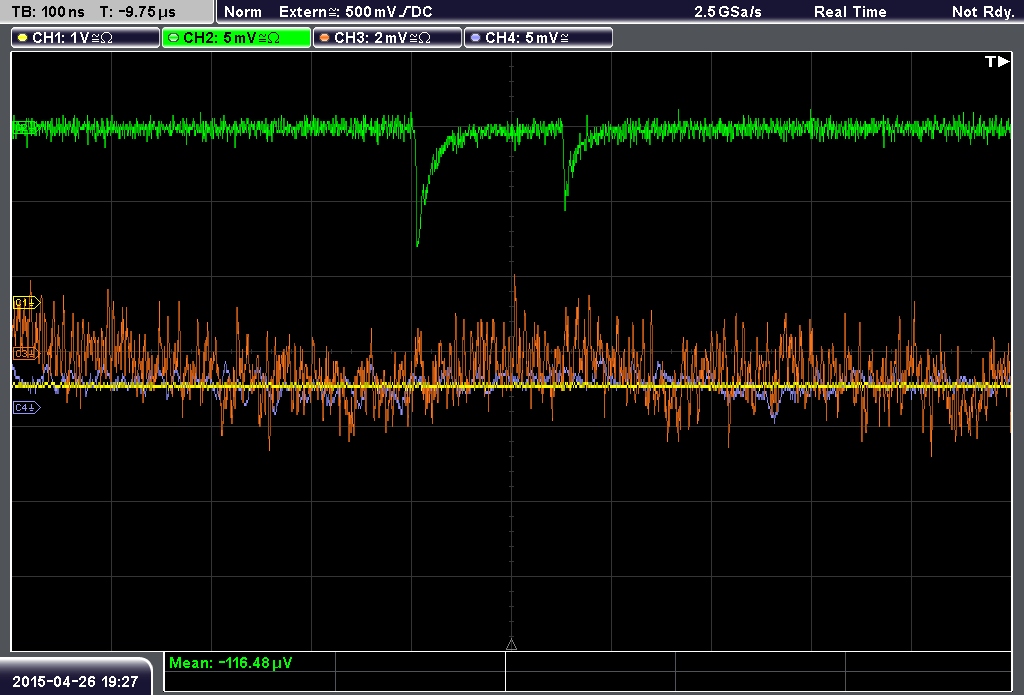
Task: Click the Real Time acquisition mode label
Action: [850, 12]
